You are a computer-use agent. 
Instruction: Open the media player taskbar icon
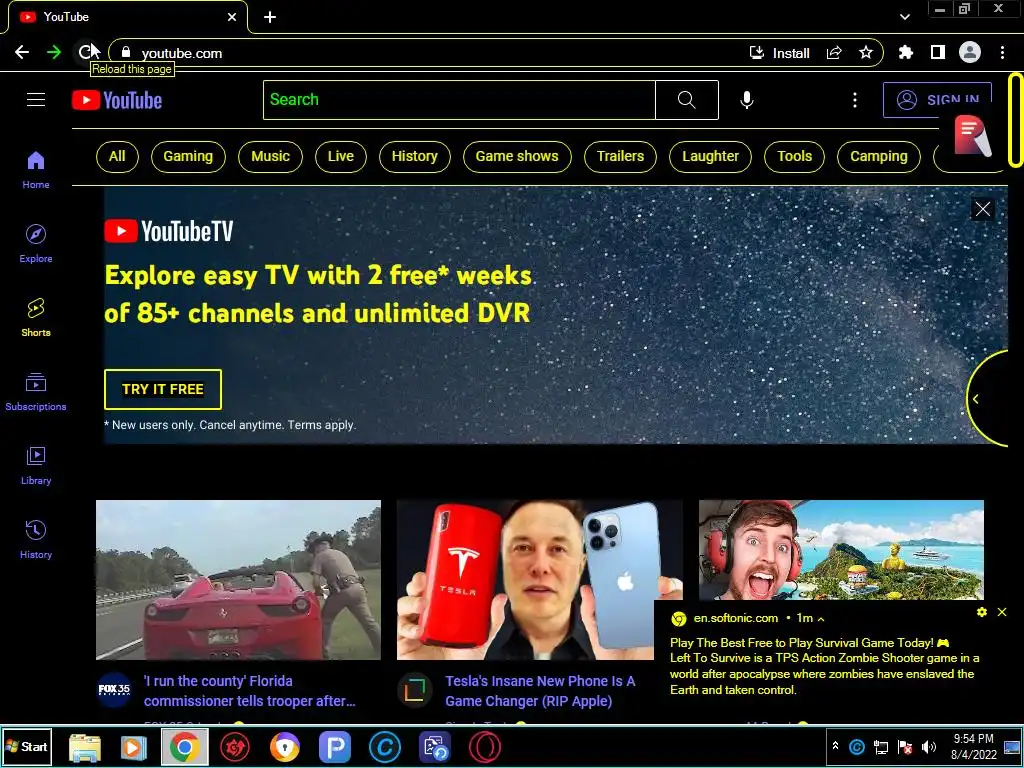133,747
